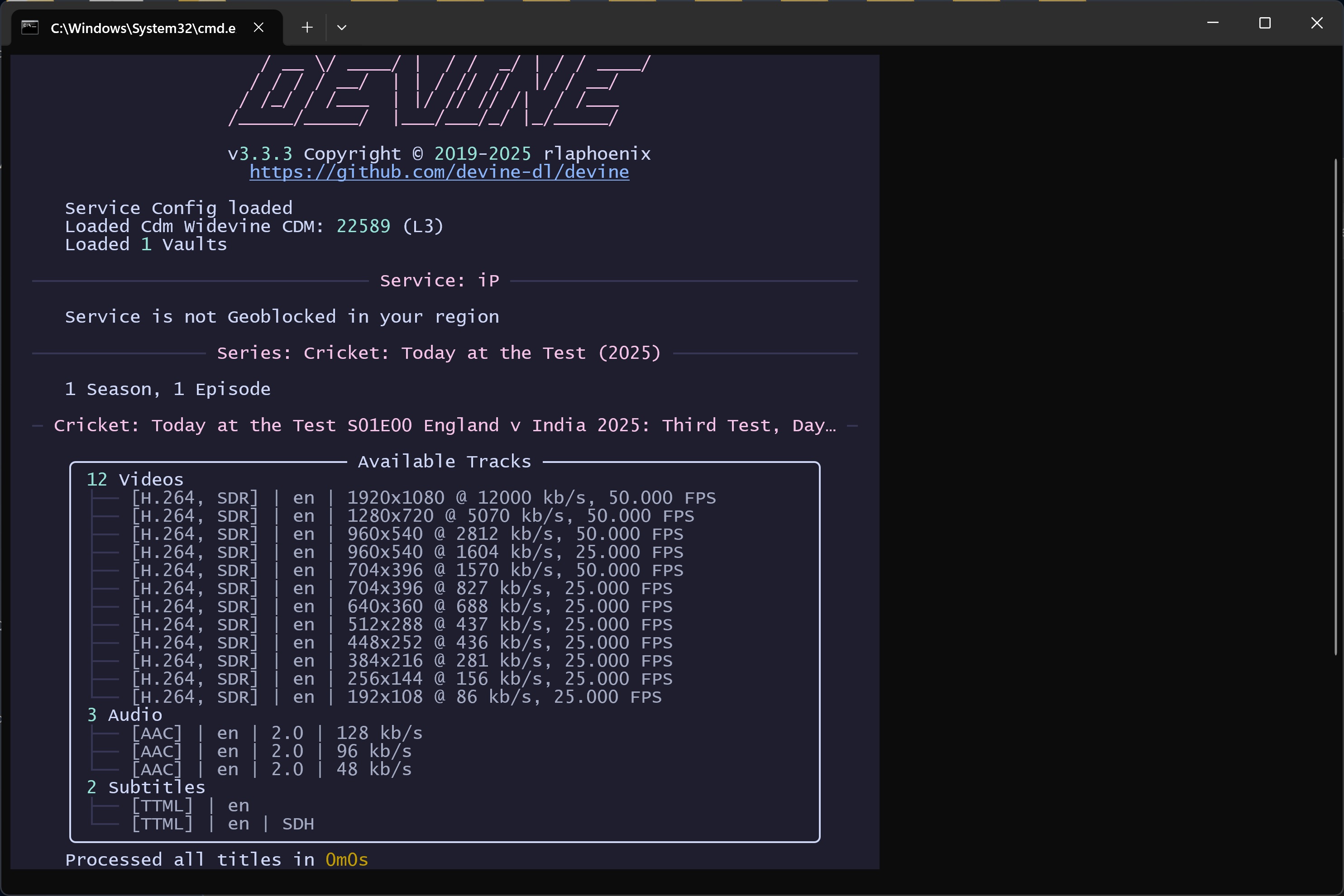Click the TTML en SDH subtitle entry
The image size is (1344, 896).
223,824
